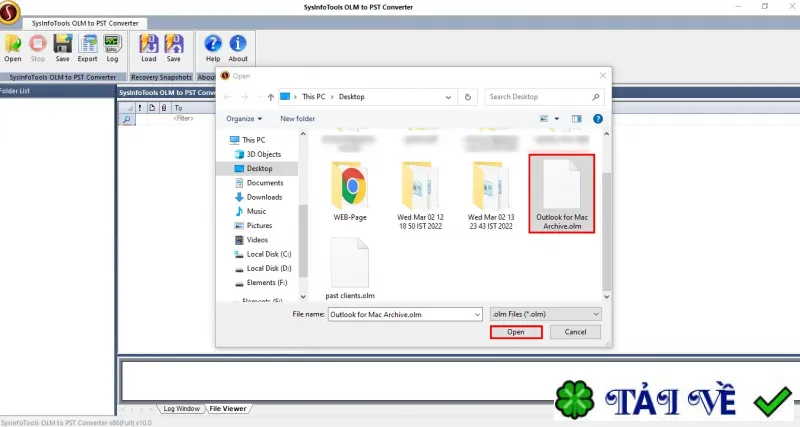Click the File name text field
The width and height of the screenshot is (800, 427).
pos(400,315)
